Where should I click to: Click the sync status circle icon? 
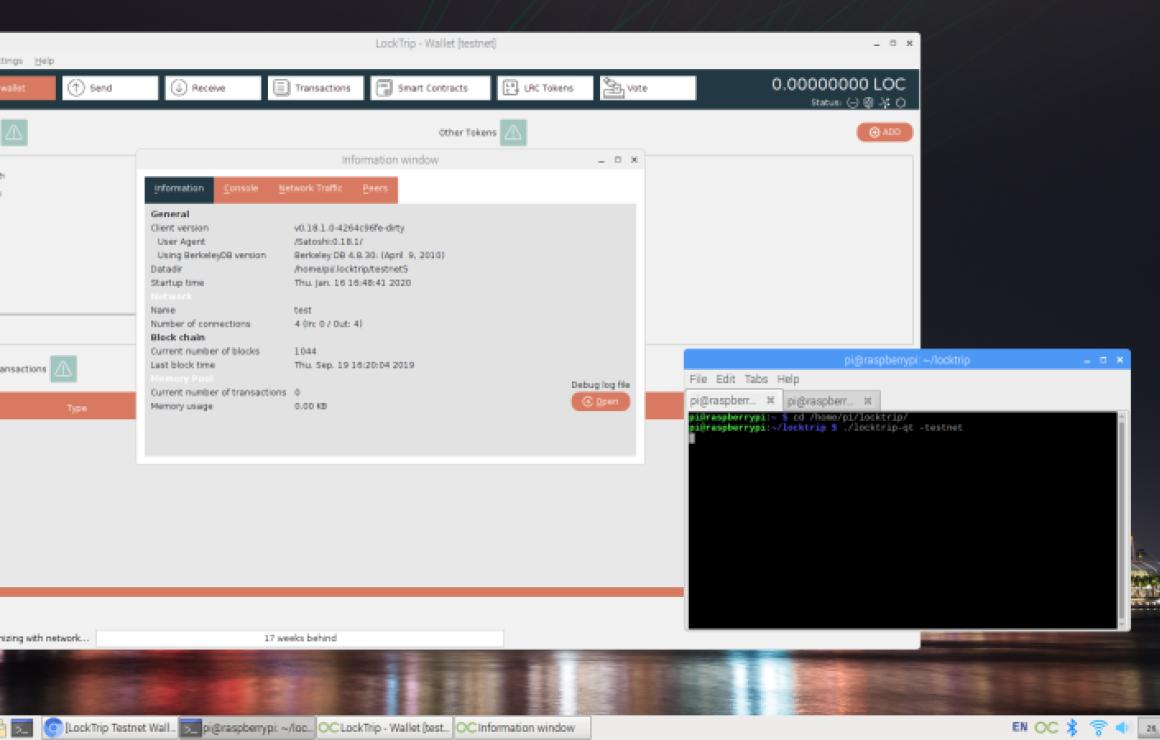900,103
